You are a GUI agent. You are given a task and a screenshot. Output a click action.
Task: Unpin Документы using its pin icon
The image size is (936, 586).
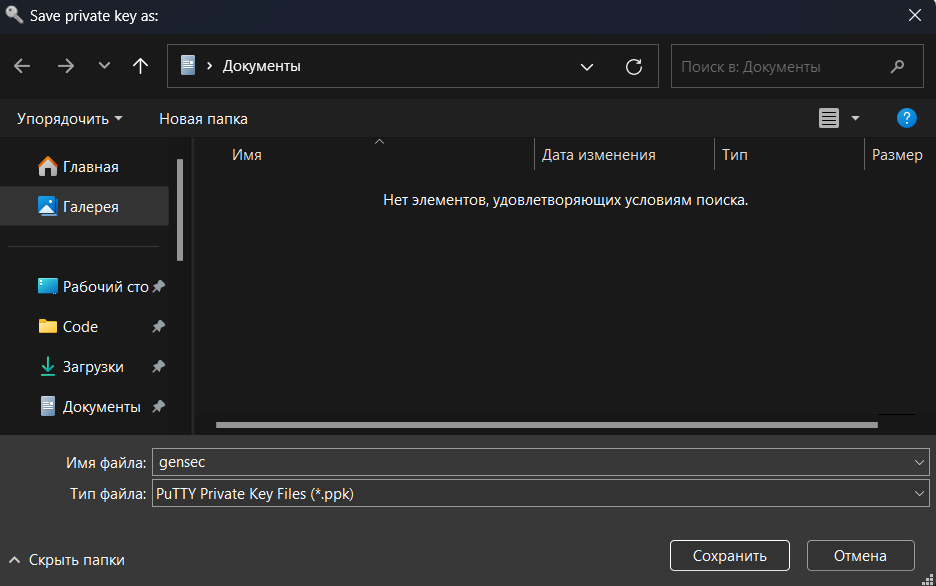(x=158, y=406)
